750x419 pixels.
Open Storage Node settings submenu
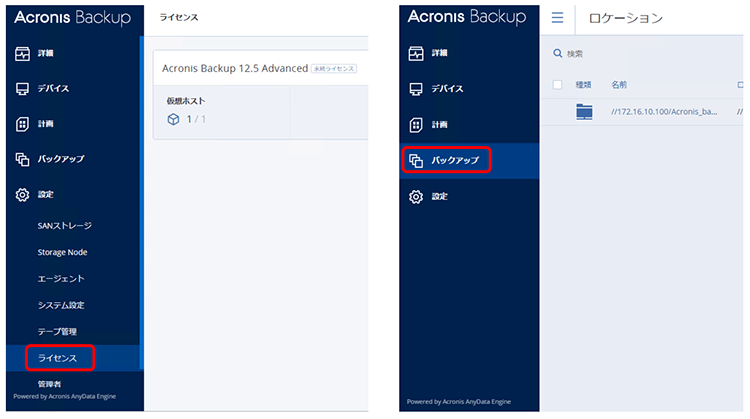point(62,252)
